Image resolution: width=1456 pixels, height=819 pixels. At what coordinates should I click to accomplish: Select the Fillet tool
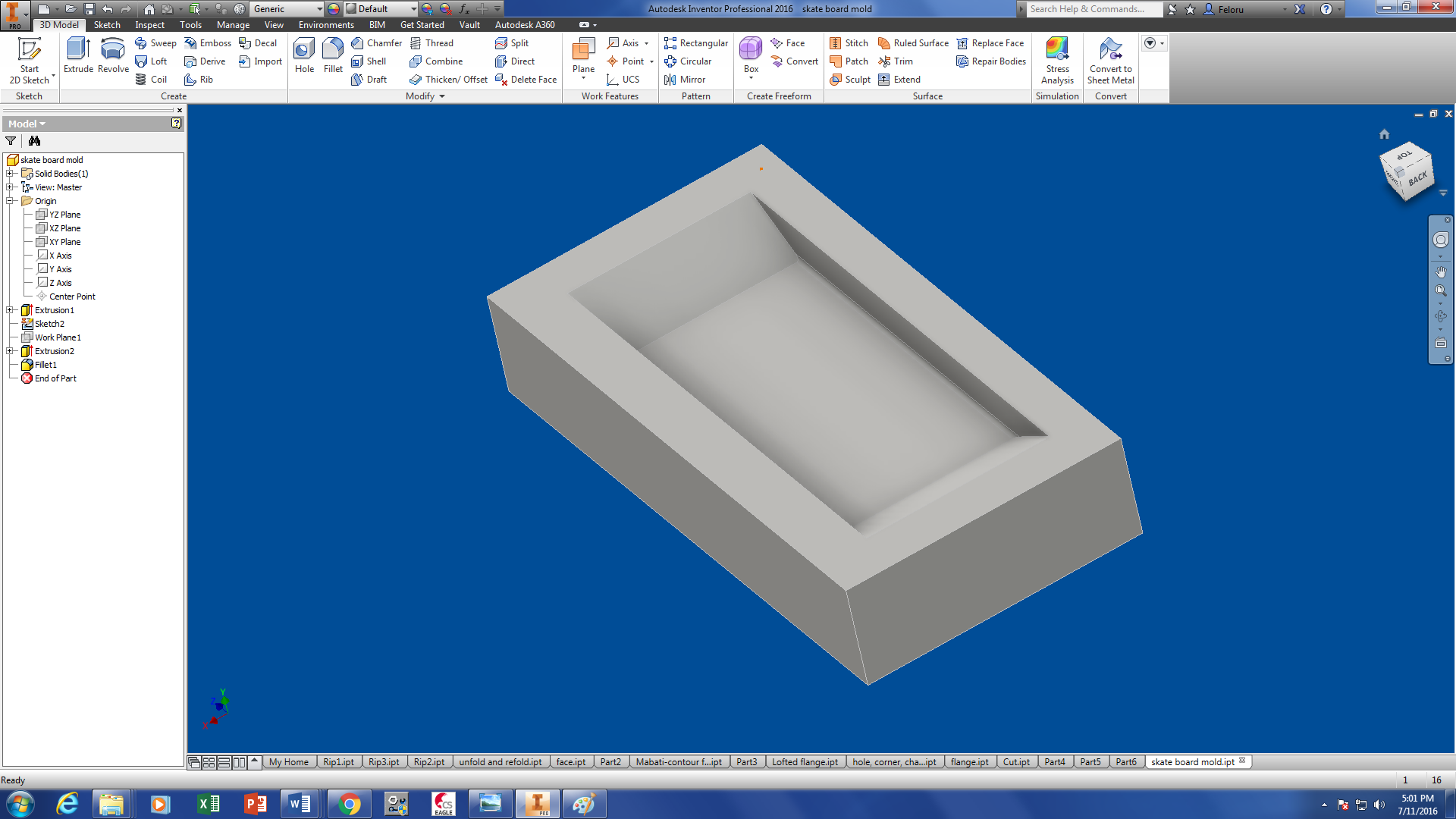click(333, 55)
